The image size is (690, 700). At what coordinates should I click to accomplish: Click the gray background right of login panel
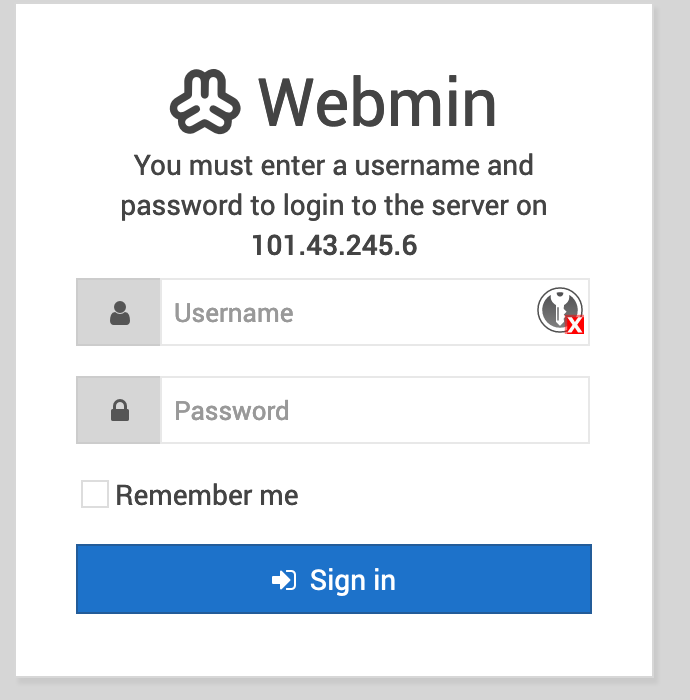click(x=672, y=350)
